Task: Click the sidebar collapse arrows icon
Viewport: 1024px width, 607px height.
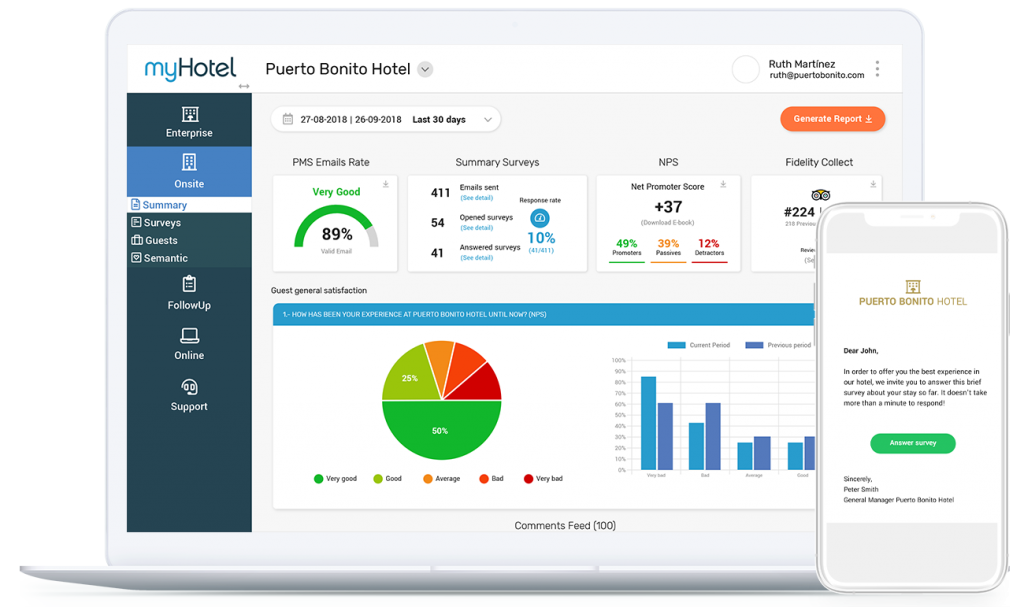Action: click(244, 86)
